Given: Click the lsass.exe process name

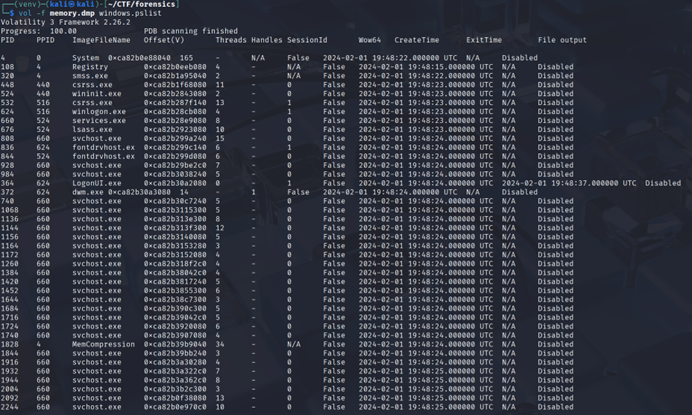Looking at the screenshot, I should 92,129.
